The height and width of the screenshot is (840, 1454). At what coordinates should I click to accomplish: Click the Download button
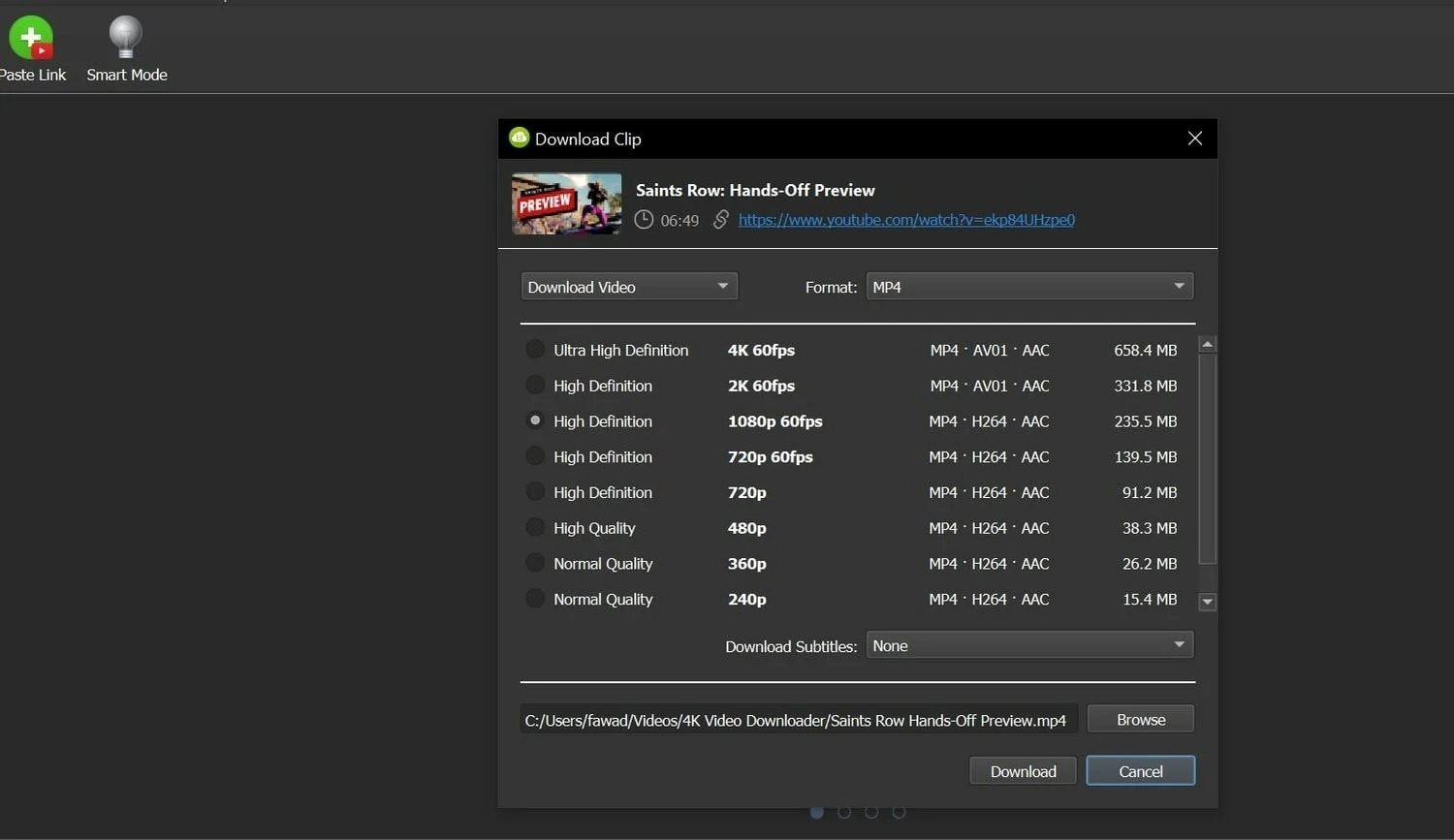click(1023, 771)
